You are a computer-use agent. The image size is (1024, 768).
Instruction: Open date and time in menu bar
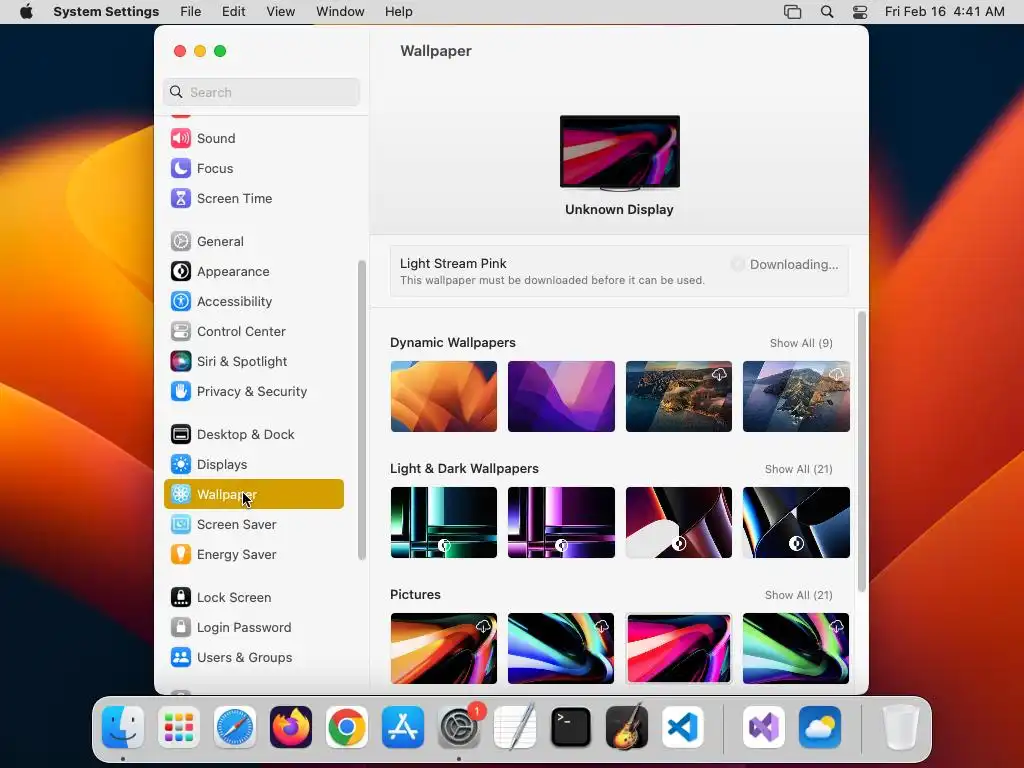pos(944,12)
